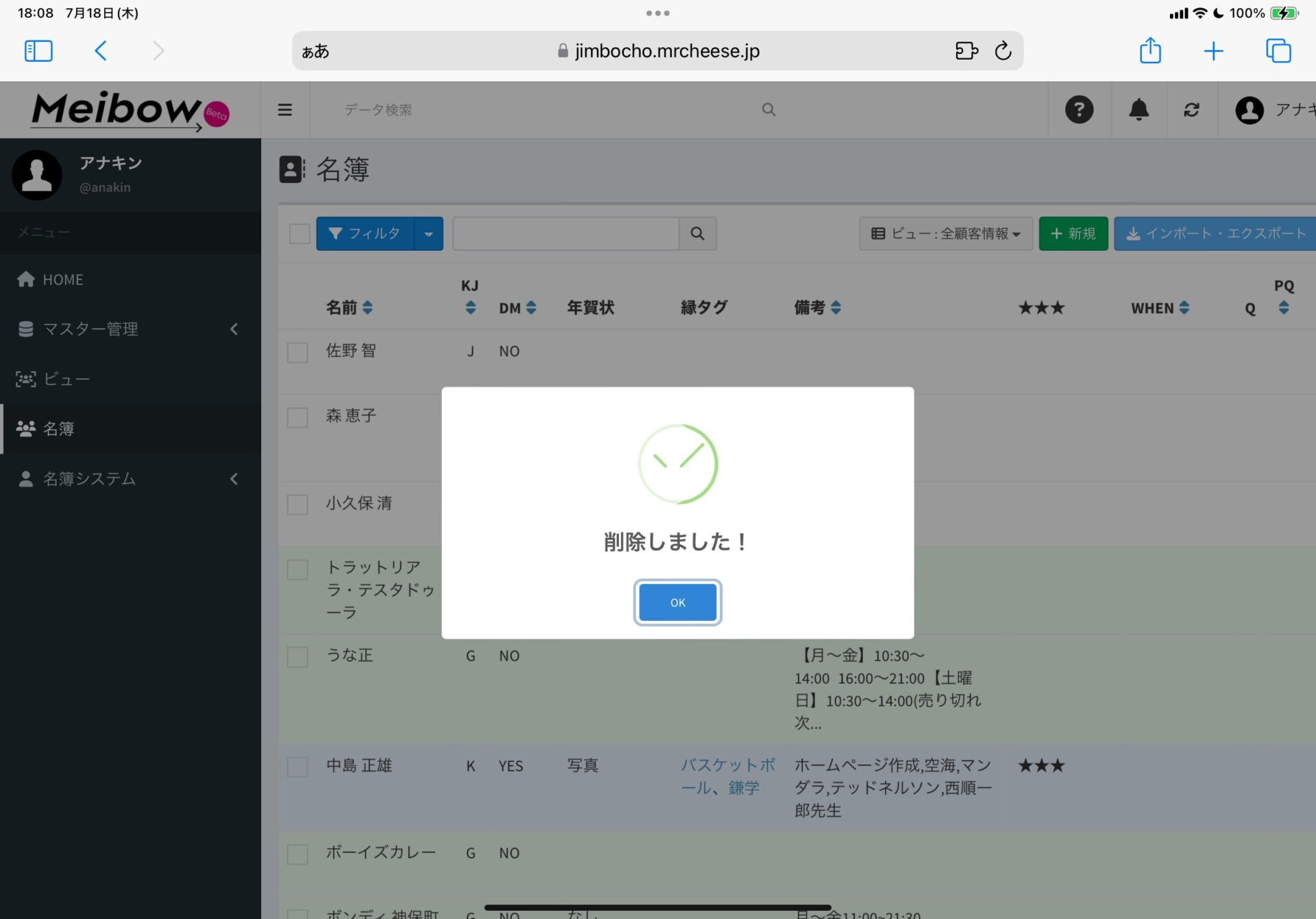Toggle Safari sidebar panel icon
The height and width of the screenshot is (919, 1316).
(x=38, y=51)
